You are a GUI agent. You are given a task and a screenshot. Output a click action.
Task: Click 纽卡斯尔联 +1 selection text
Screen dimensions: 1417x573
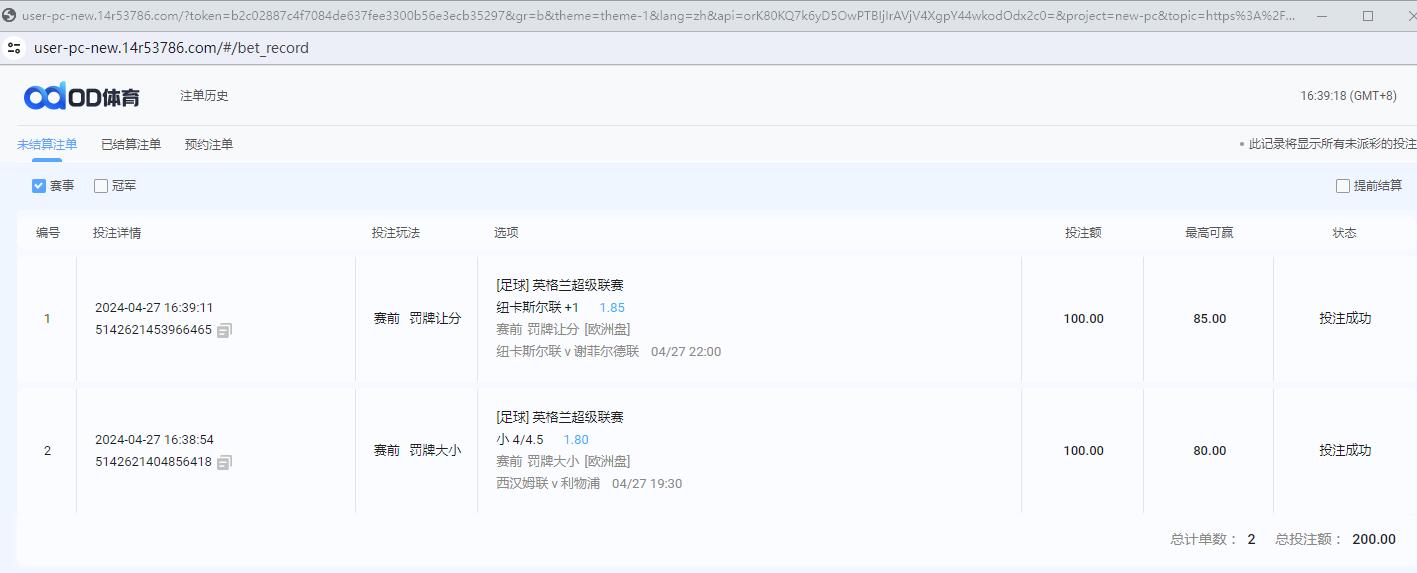(x=538, y=308)
